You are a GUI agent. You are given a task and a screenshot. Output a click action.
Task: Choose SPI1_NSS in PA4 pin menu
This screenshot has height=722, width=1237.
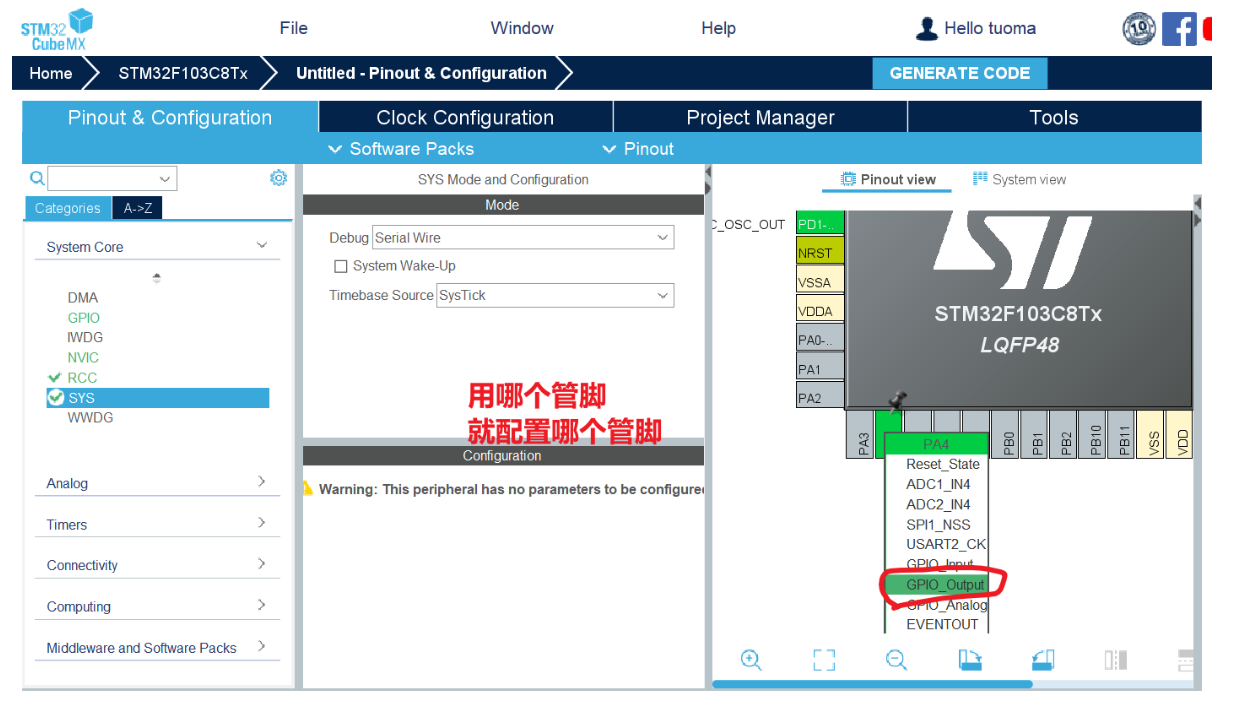coord(937,524)
